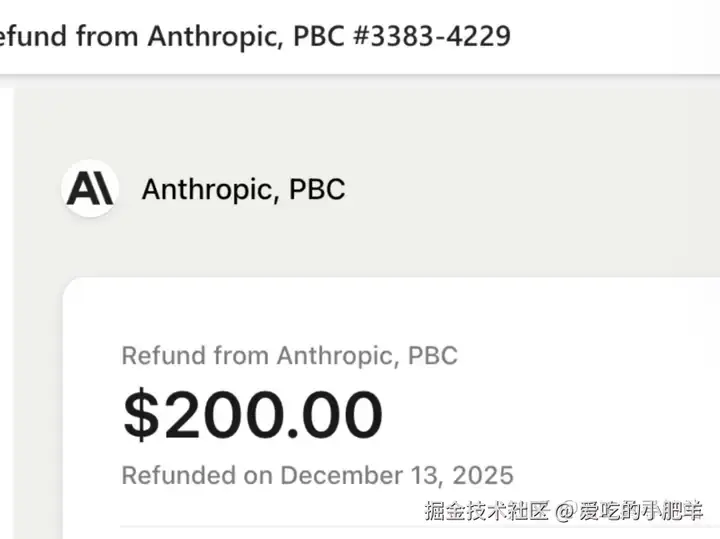Click the $200.00 refund amount
The height and width of the screenshot is (539, 720).
point(253,414)
